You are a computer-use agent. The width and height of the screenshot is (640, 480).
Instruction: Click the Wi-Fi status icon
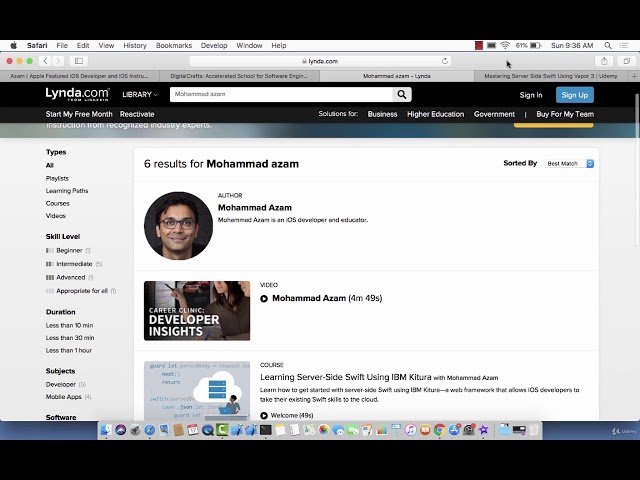pyautogui.click(x=505, y=45)
